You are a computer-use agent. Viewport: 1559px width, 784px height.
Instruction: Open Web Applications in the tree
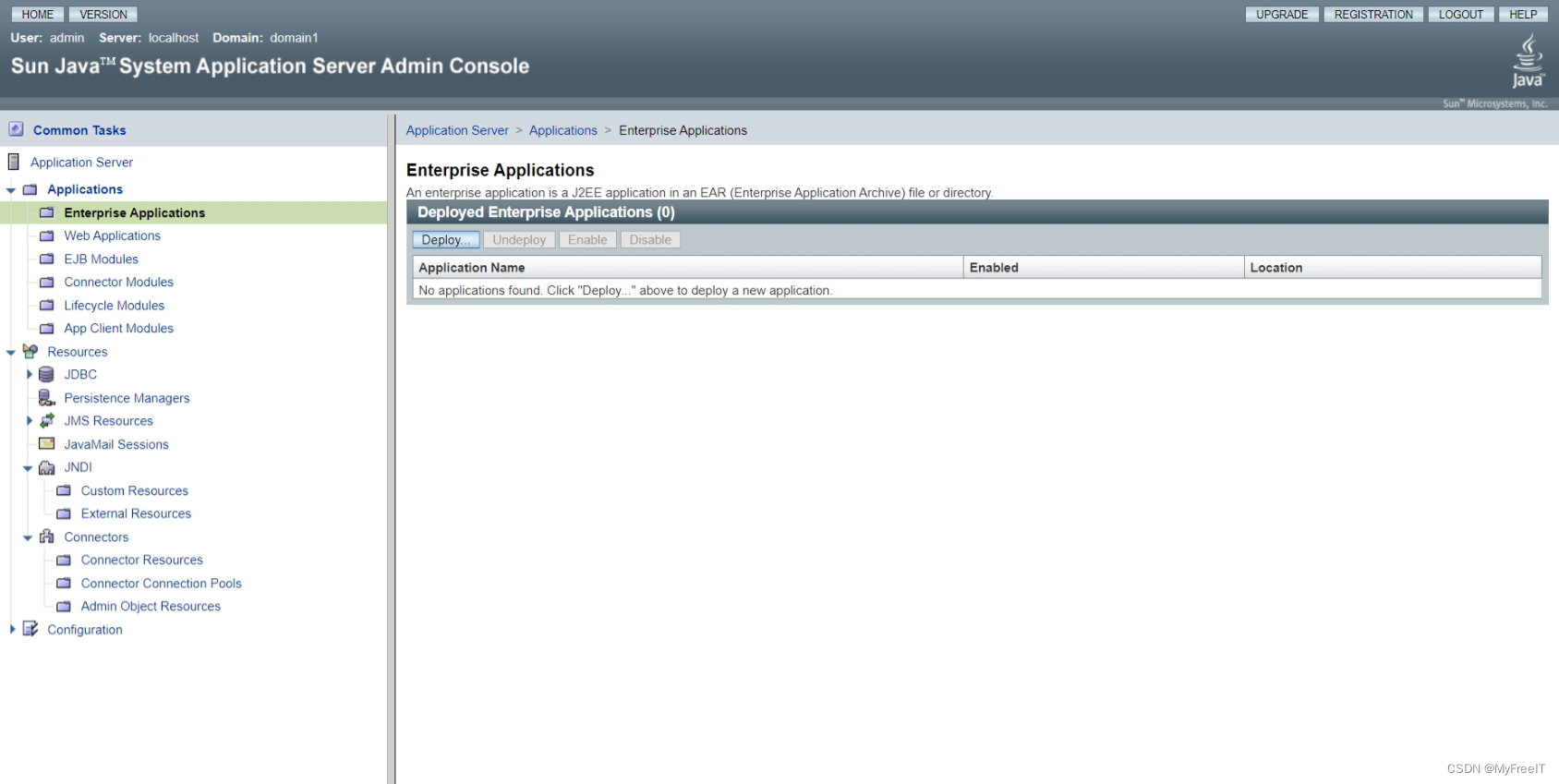(x=113, y=235)
